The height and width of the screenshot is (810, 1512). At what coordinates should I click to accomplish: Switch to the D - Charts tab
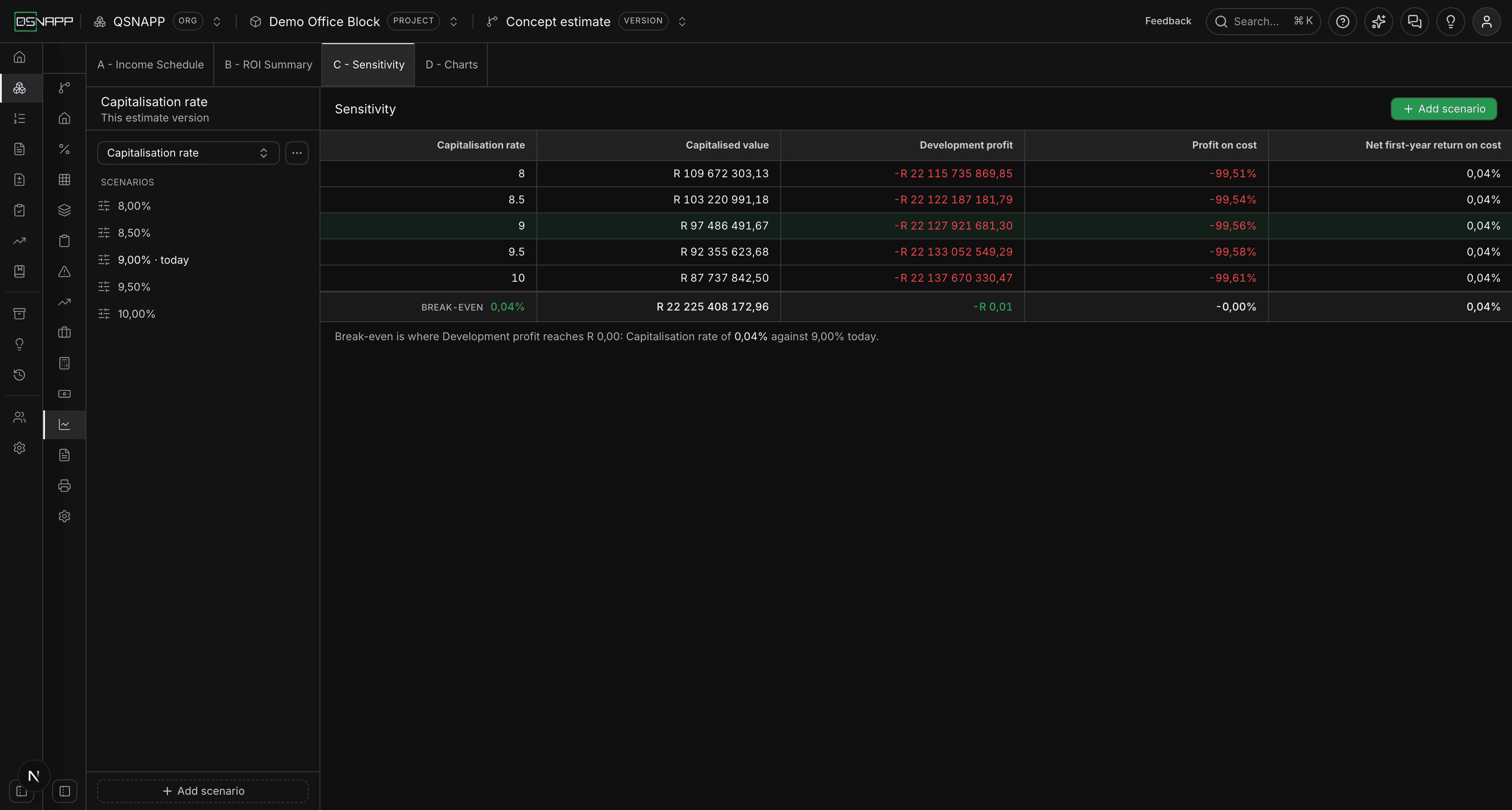(x=451, y=64)
